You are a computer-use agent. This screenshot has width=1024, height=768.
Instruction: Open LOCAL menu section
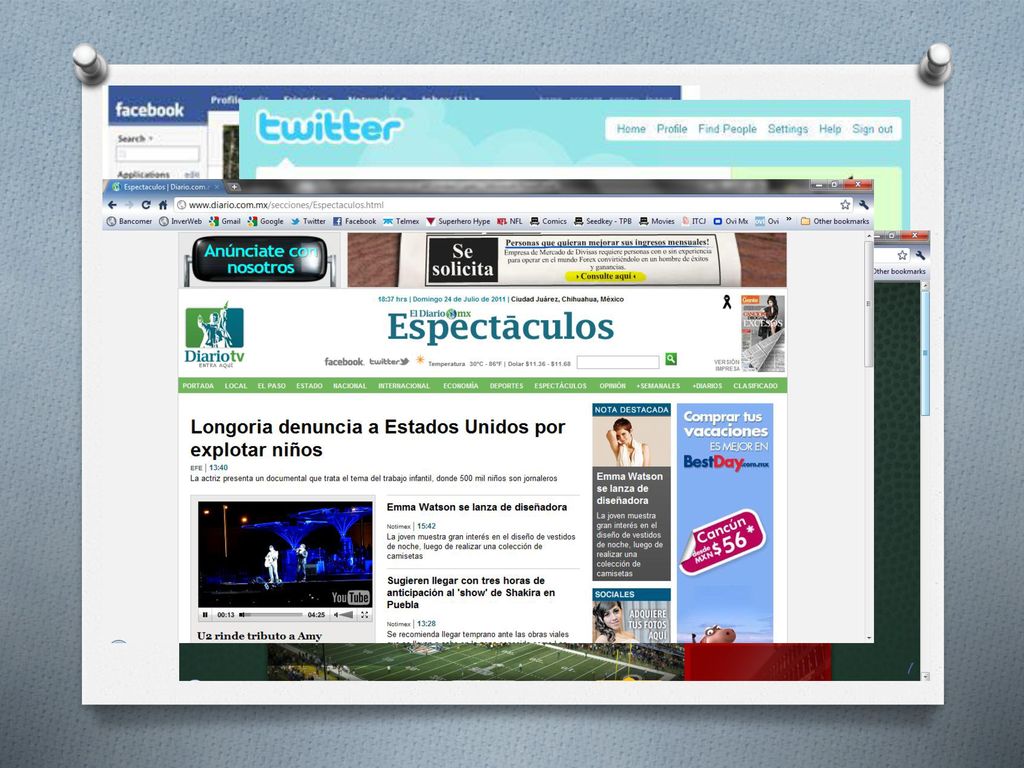[x=236, y=386]
